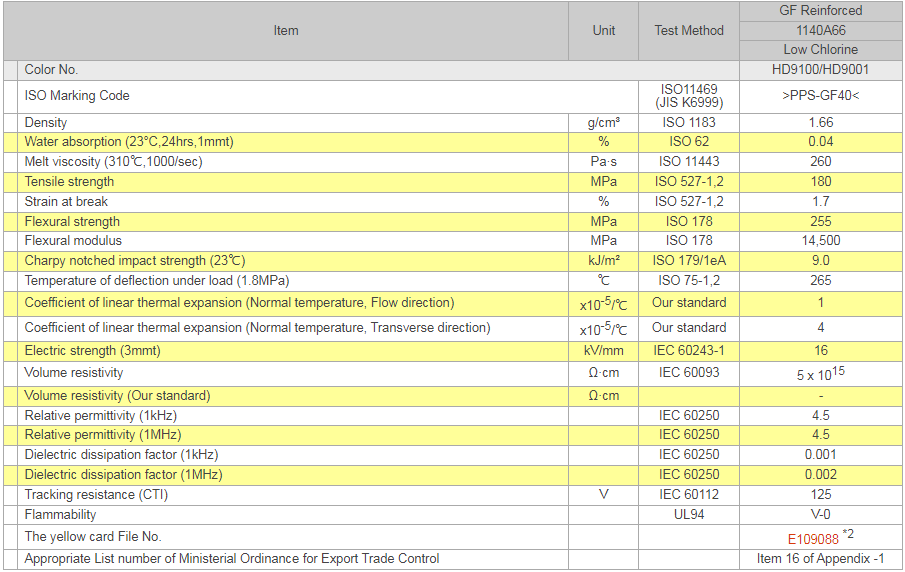Click the ISO 179/1eA test method cell
905x572 pixels.
[689, 260]
